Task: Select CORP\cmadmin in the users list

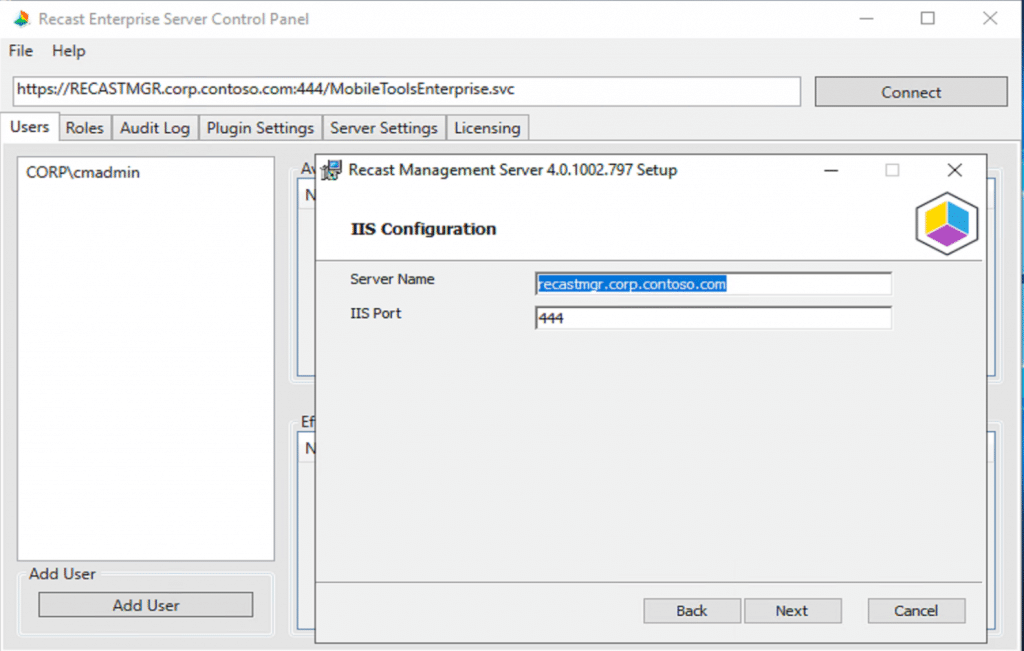Action: (x=82, y=172)
